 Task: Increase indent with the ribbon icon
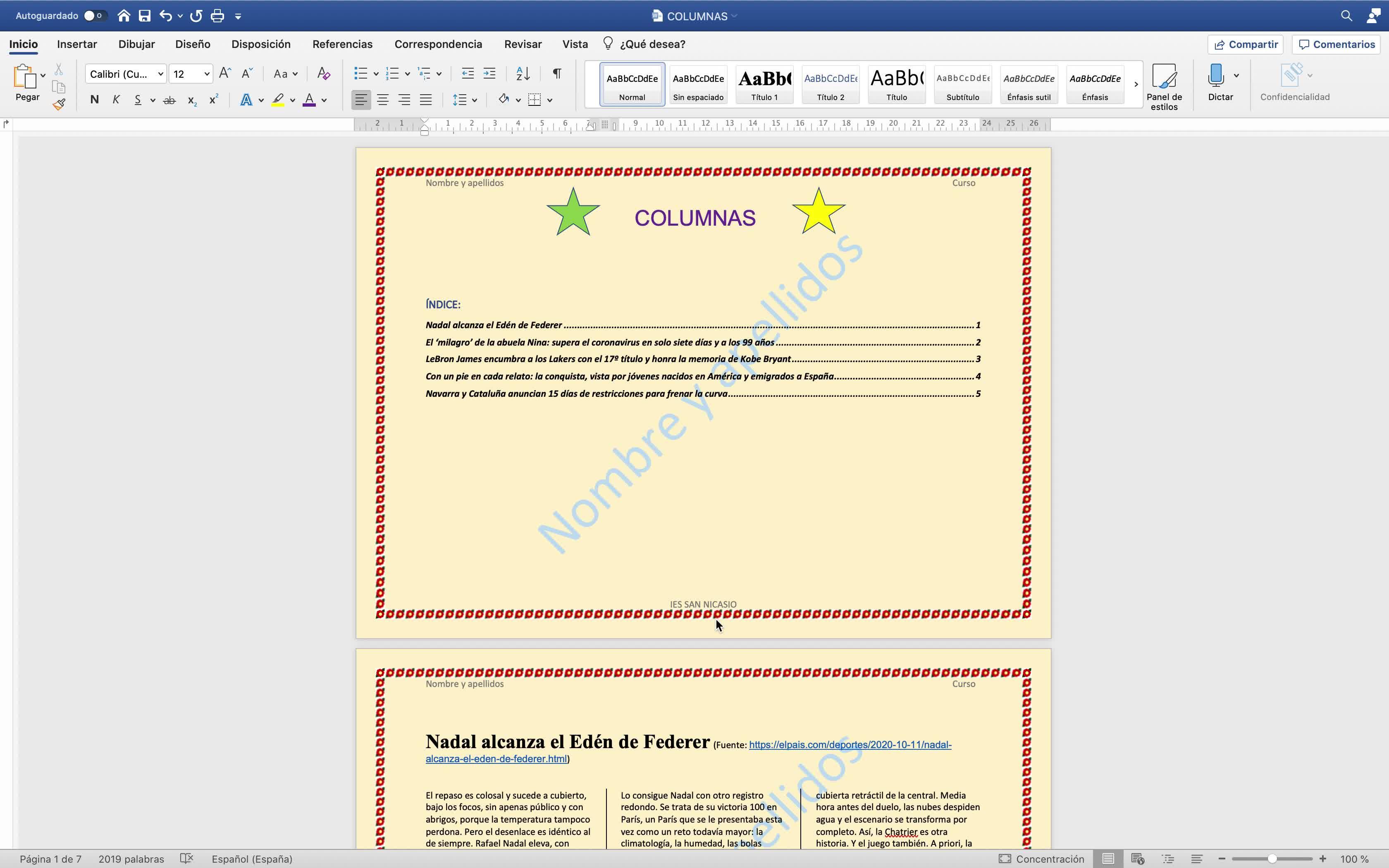489,74
